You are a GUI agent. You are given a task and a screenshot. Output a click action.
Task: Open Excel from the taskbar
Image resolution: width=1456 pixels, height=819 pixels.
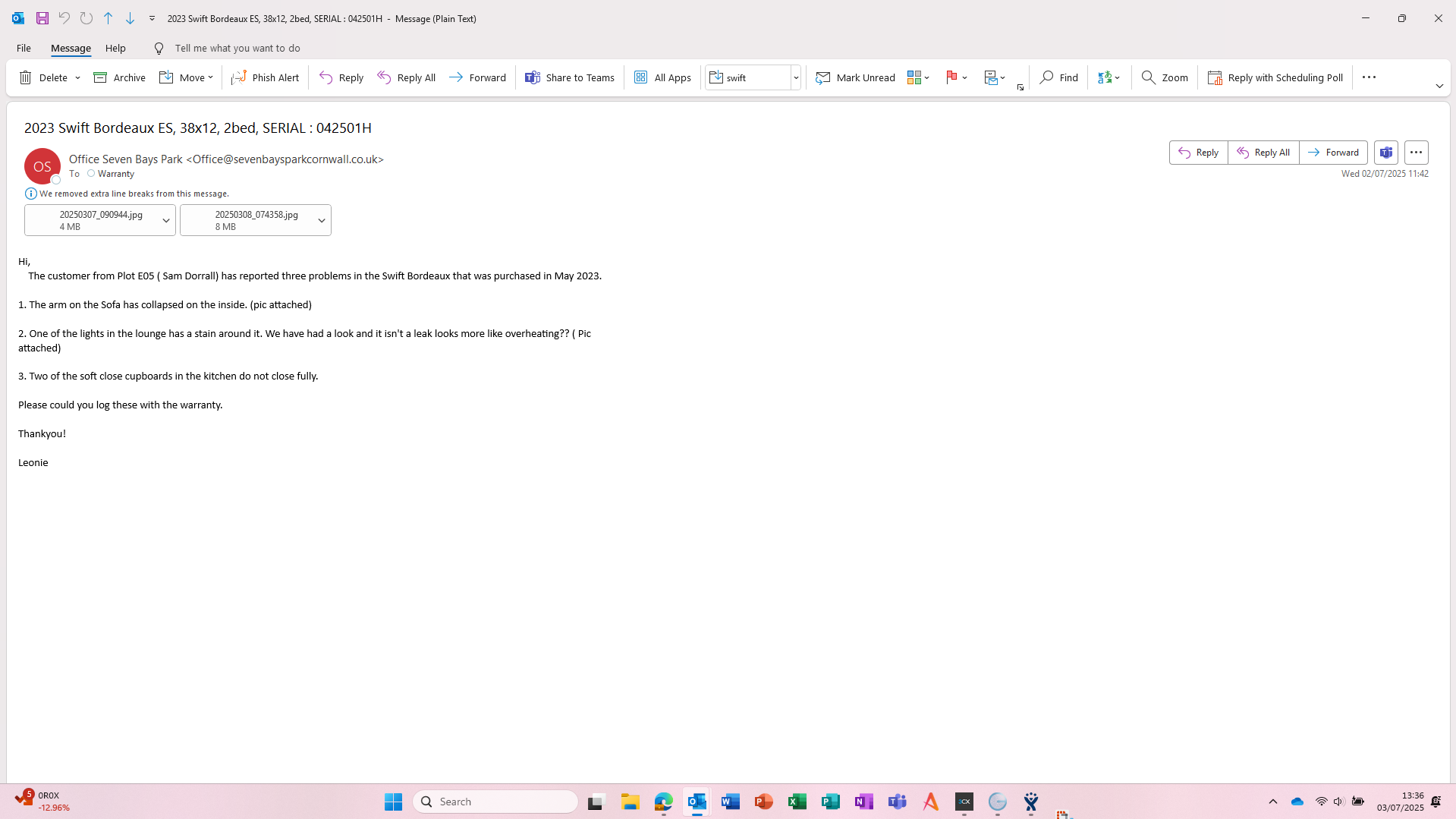(797, 802)
